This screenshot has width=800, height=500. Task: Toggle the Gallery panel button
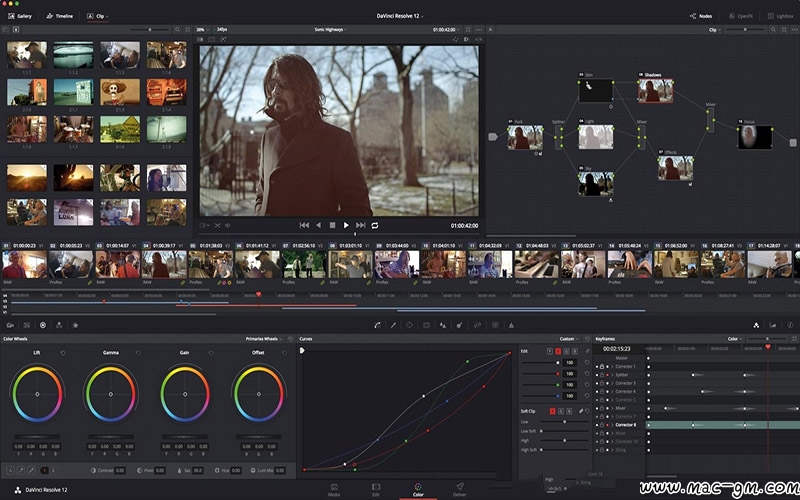[19, 16]
